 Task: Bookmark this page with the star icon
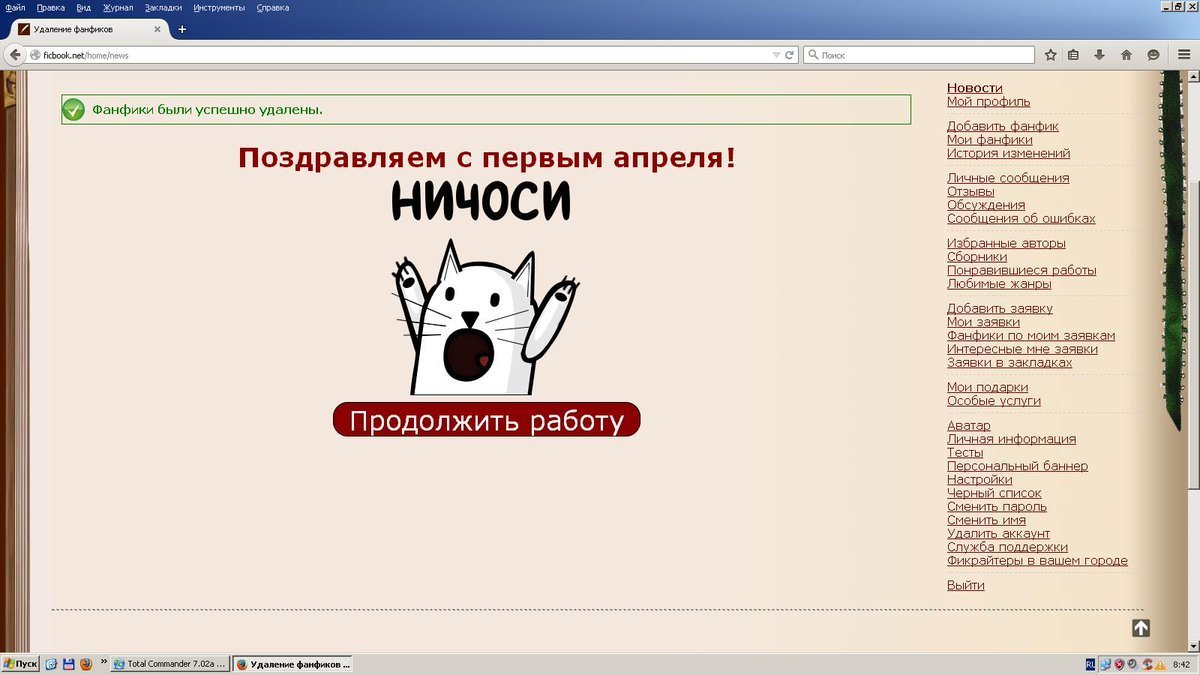coord(1051,55)
